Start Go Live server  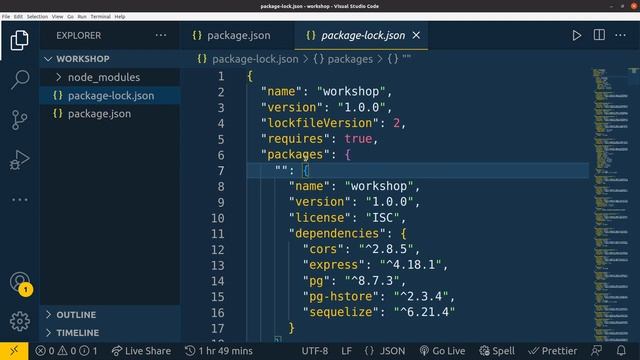[442, 351]
